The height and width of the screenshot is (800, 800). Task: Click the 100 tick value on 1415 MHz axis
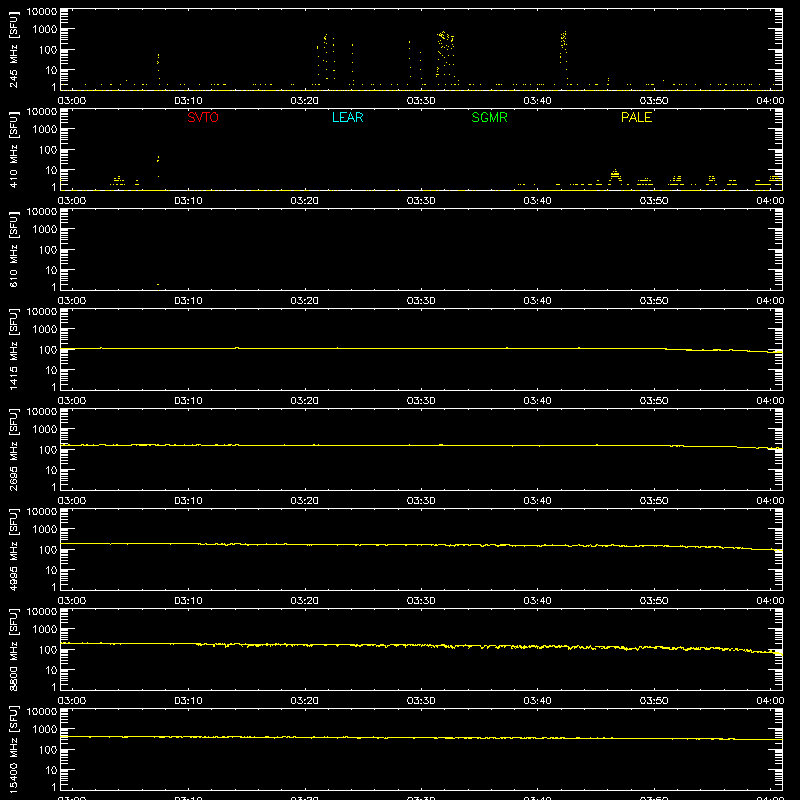48,350
